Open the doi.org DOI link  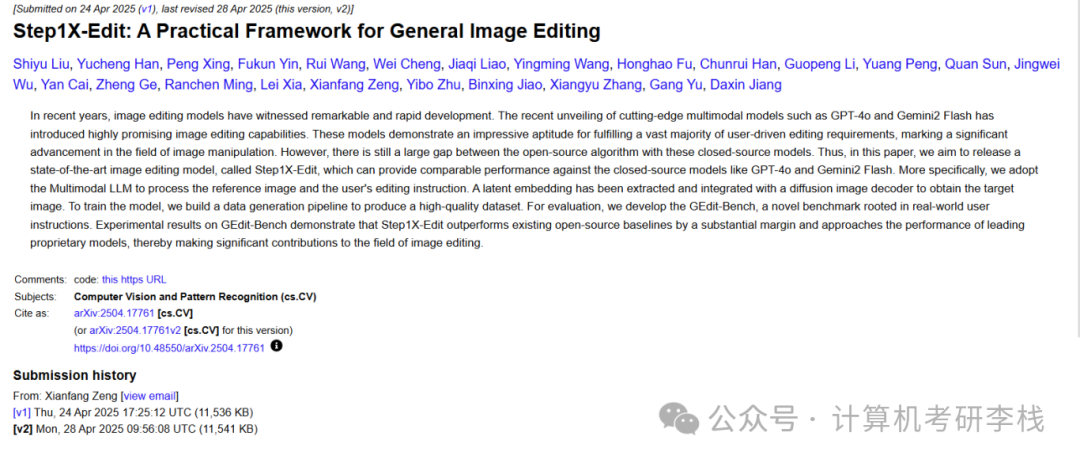[169, 348]
